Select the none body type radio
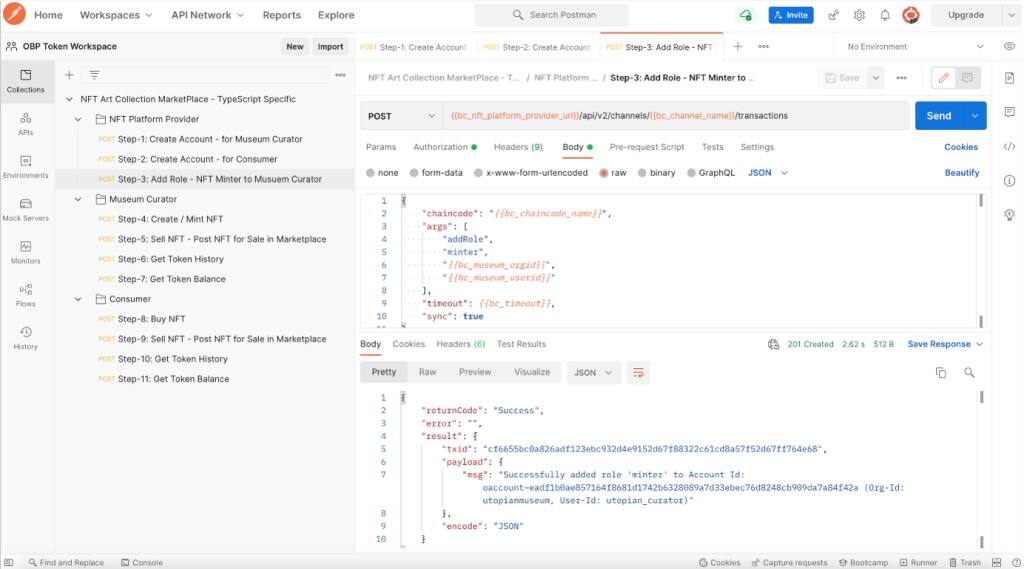This screenshot has height=569, width=1024. [370, 173]
